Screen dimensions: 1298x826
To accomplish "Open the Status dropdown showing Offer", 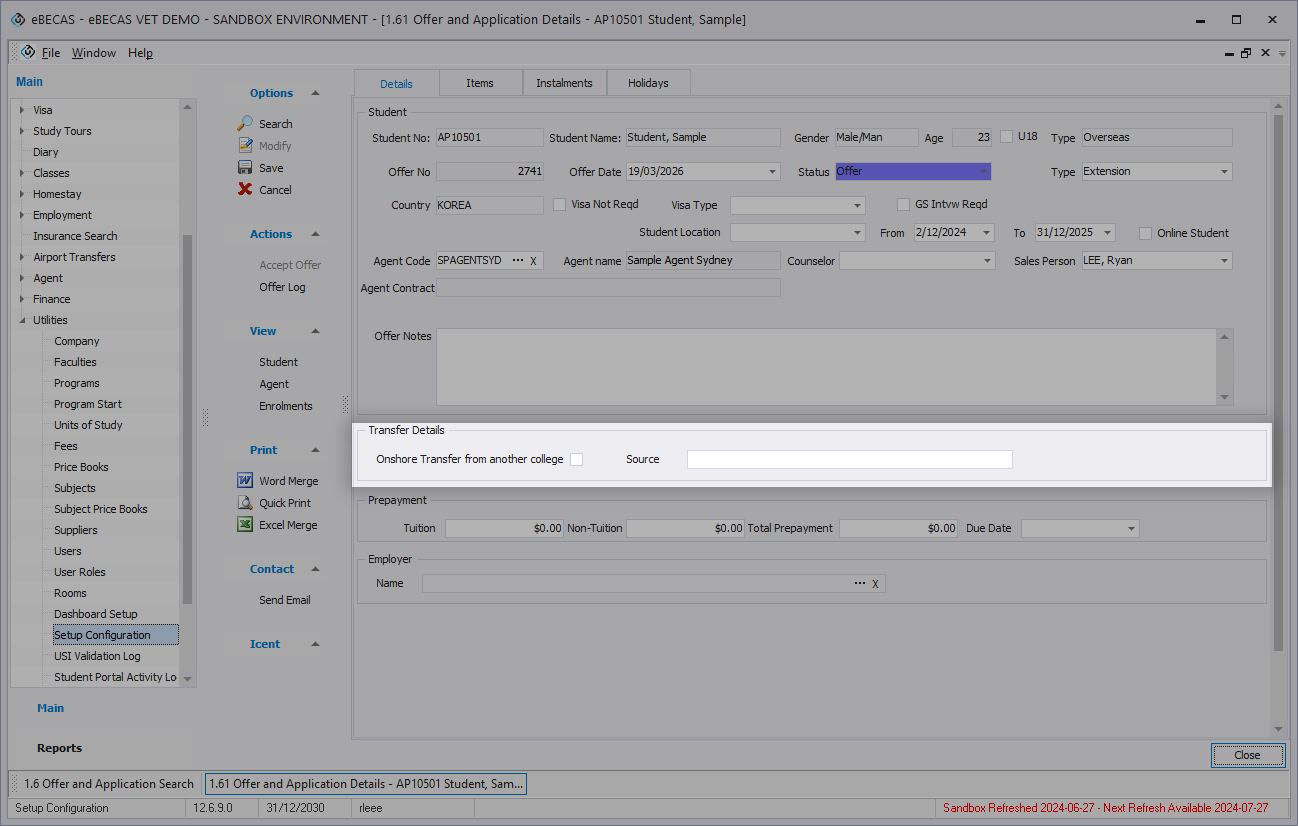I will [983, 172].
